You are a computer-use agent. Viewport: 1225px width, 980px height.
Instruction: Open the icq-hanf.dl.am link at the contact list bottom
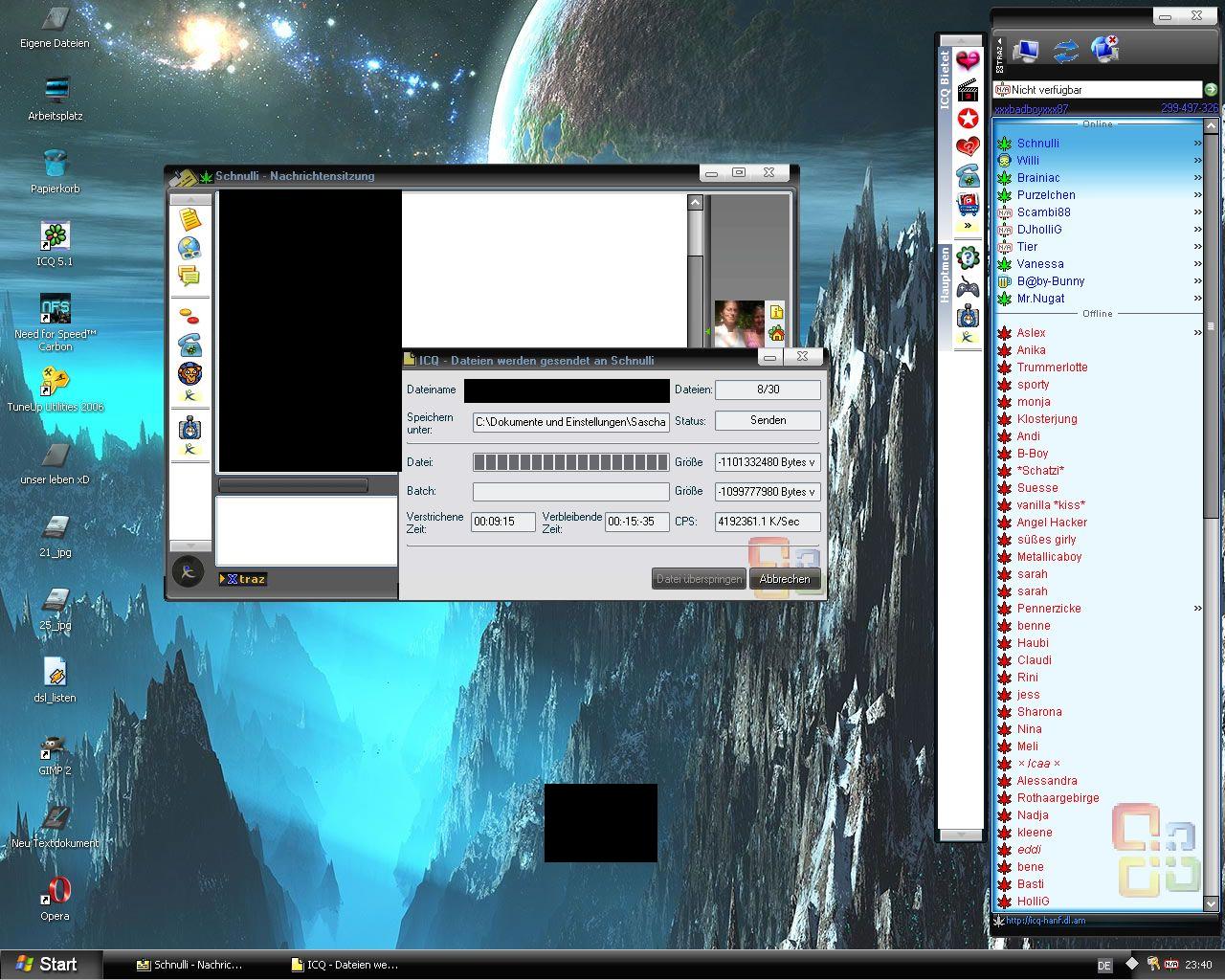1045,921
